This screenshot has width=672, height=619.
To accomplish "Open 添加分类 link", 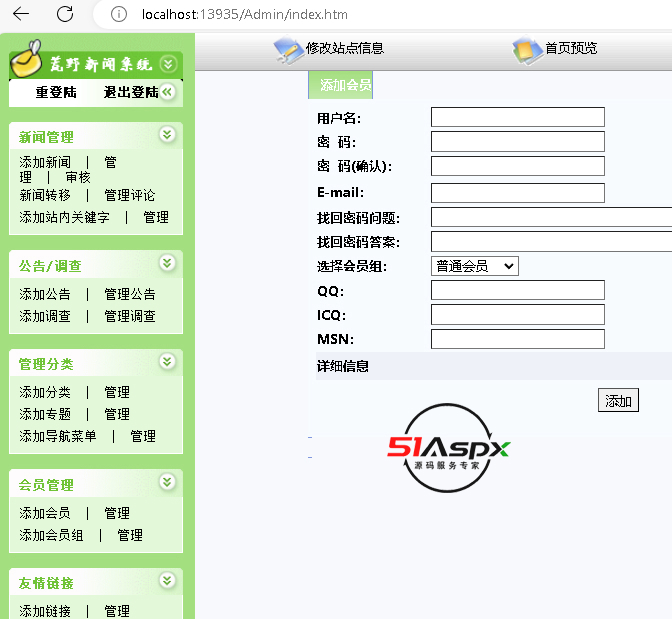I will pyautogui.click(x=45, y=392).
